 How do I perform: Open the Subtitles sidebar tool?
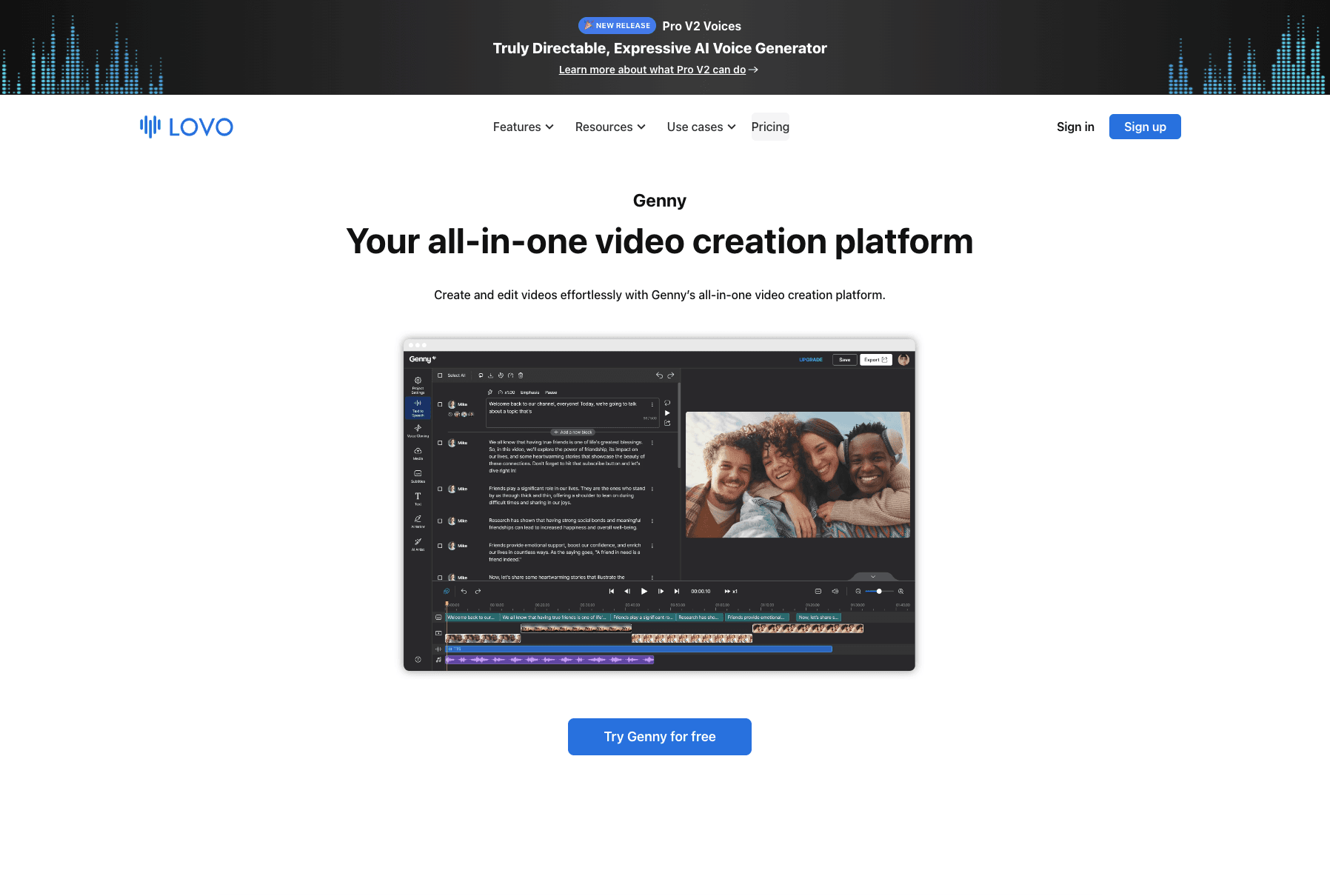[418, 475]
